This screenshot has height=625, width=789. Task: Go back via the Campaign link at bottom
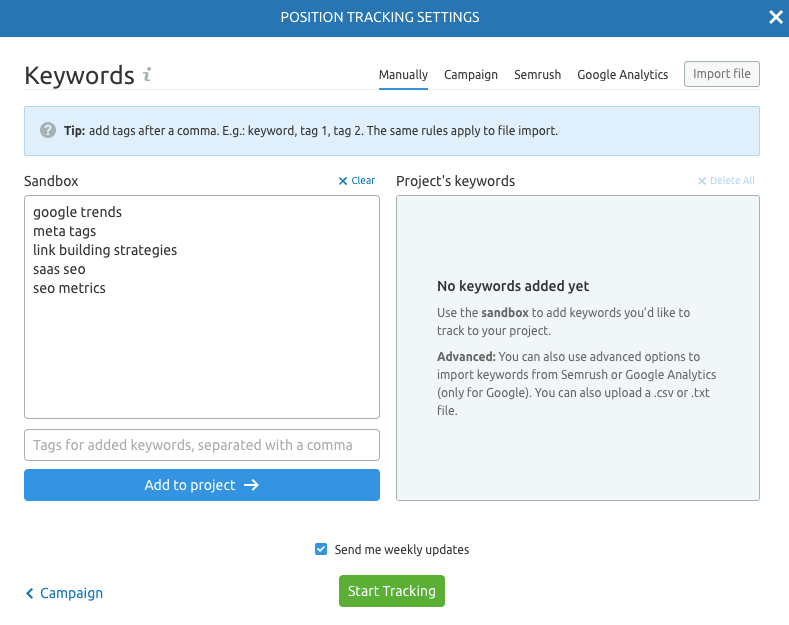65,593
